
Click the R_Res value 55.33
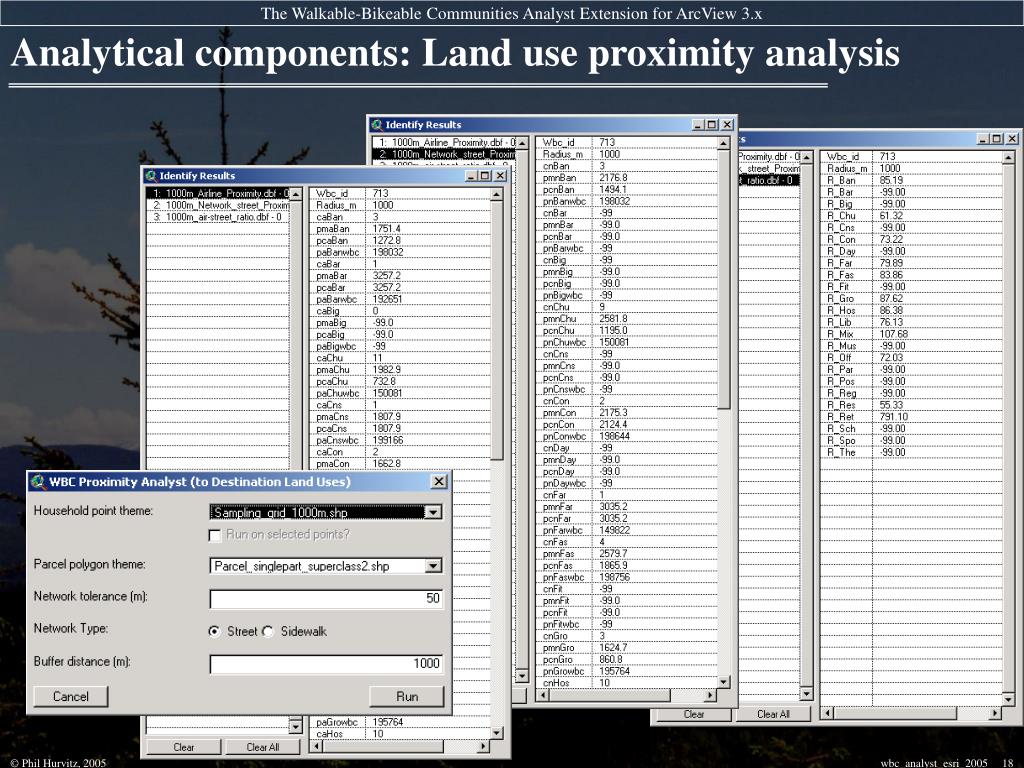pyautogui.click(x=891, y=405)
